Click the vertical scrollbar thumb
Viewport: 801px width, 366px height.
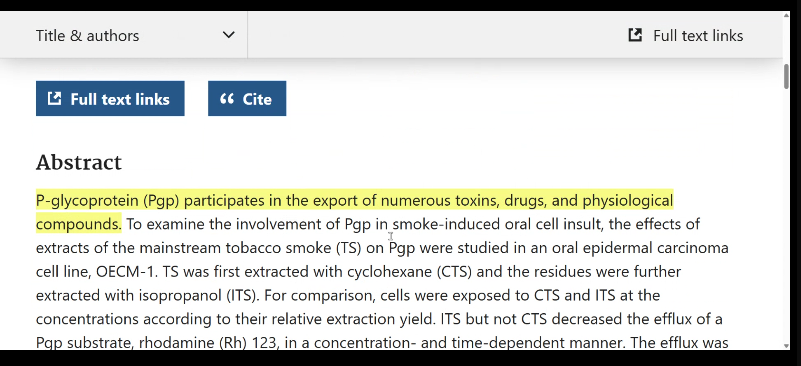[786, 77]
